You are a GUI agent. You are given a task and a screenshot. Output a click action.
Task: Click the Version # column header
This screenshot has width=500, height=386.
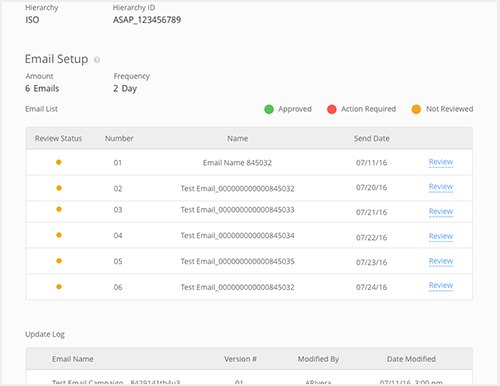click(x=240, y=359)
